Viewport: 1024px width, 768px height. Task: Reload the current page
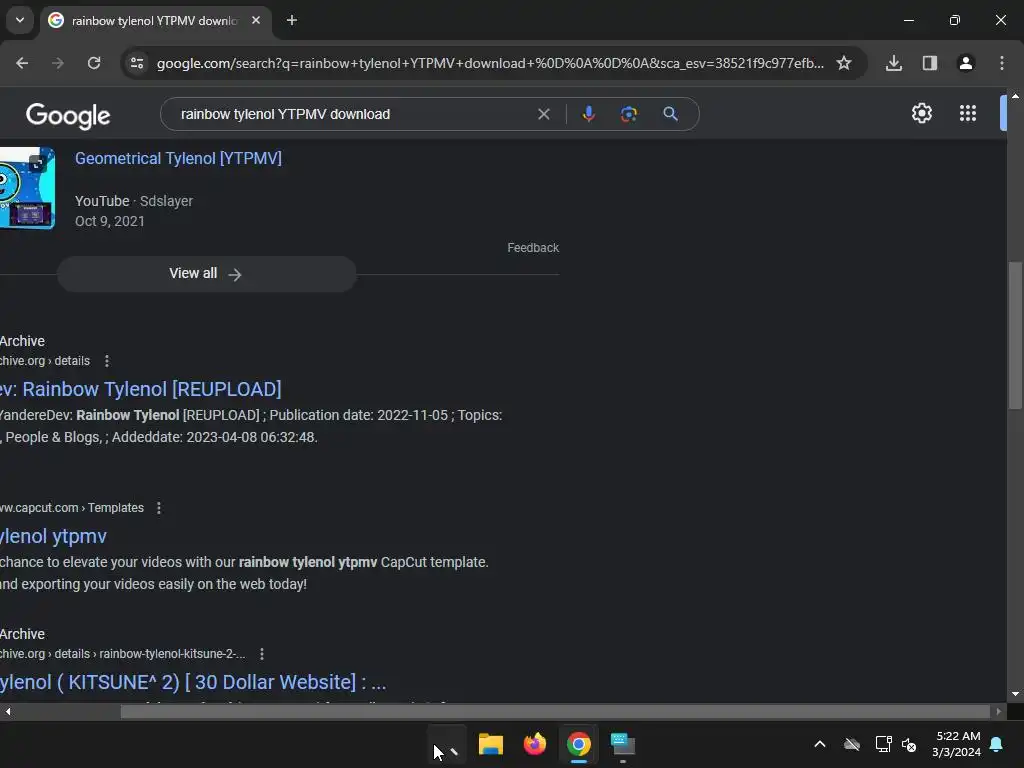coord(94,63)
